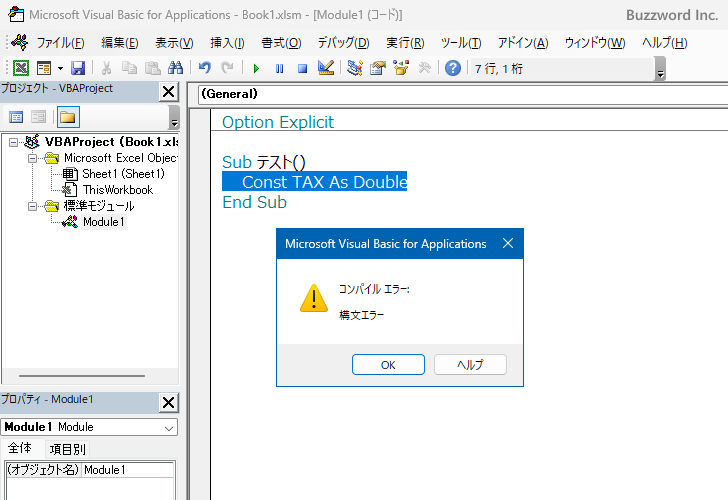Close the プロパティ - Module1 panel
The width and height of the screenshot is (728, 500).
[x=169, y=403]
